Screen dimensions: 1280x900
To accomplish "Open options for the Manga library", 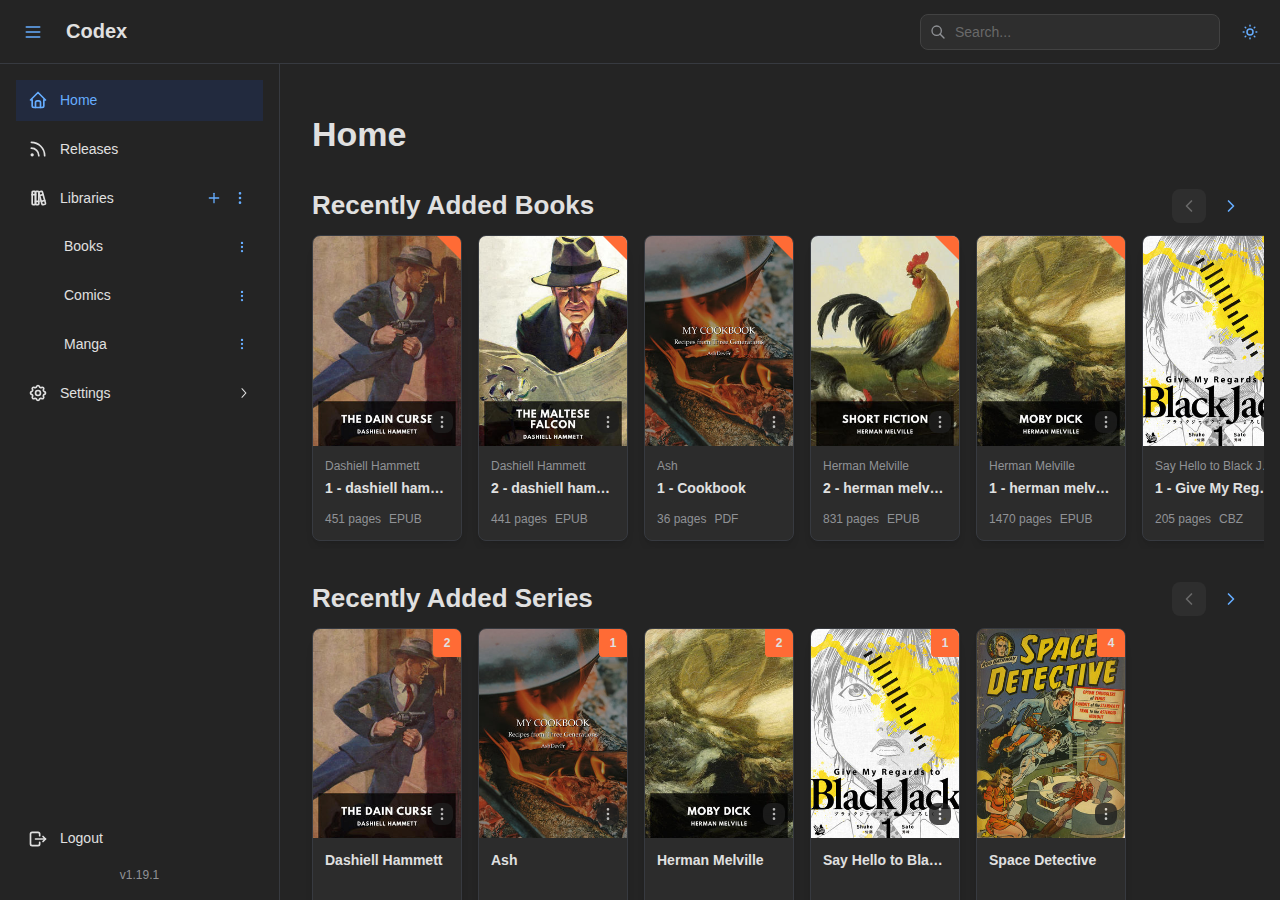I will point(241,344).
